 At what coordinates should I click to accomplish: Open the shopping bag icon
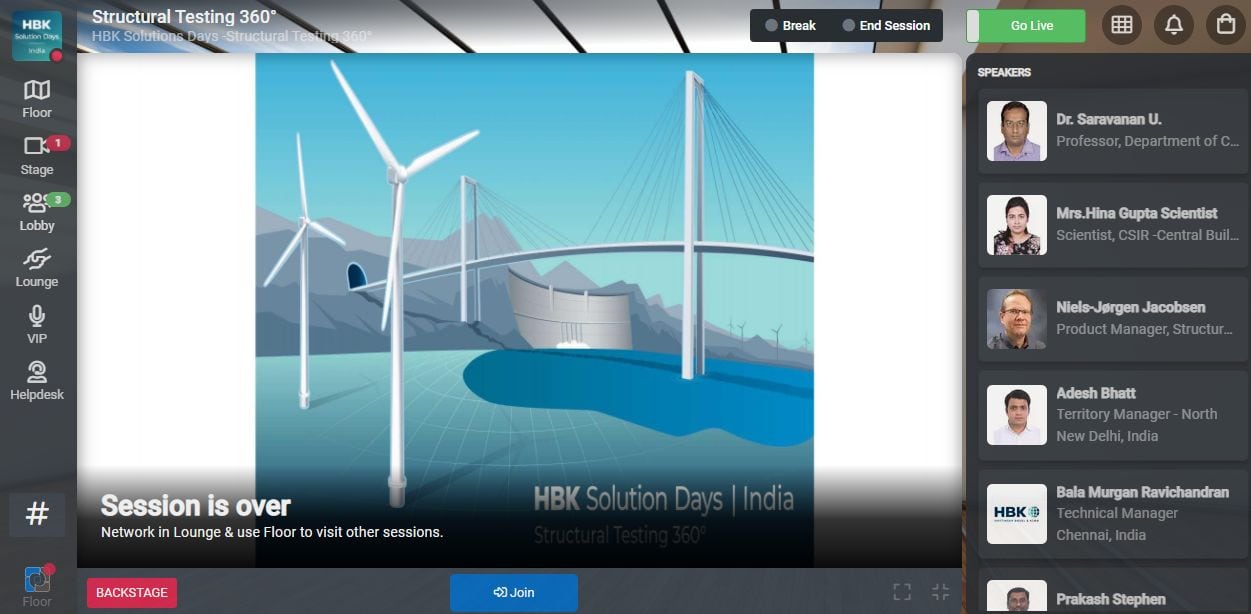click(x=1225, y=26)
